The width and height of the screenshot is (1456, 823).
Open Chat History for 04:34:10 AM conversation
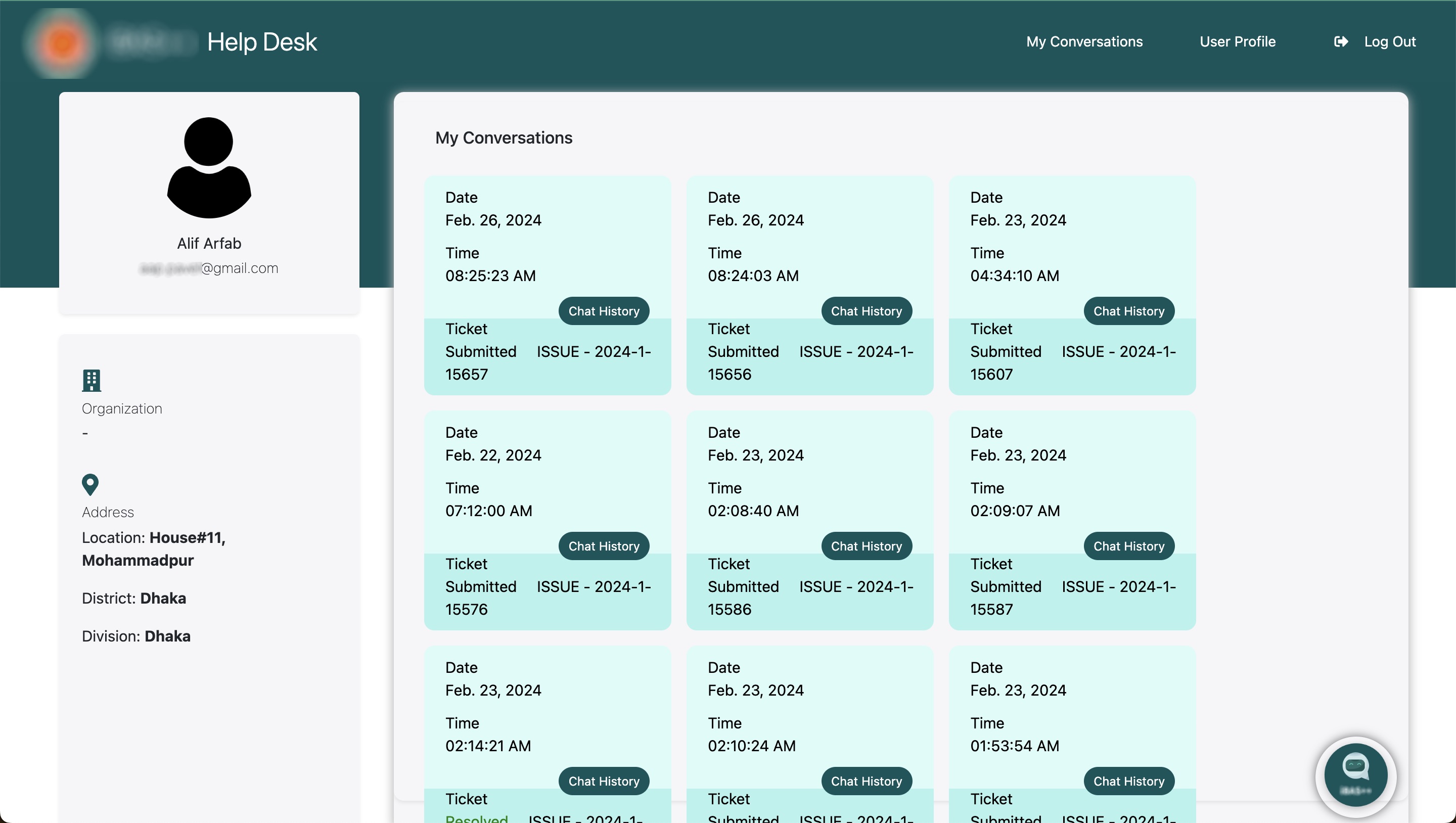point(1129,311)
